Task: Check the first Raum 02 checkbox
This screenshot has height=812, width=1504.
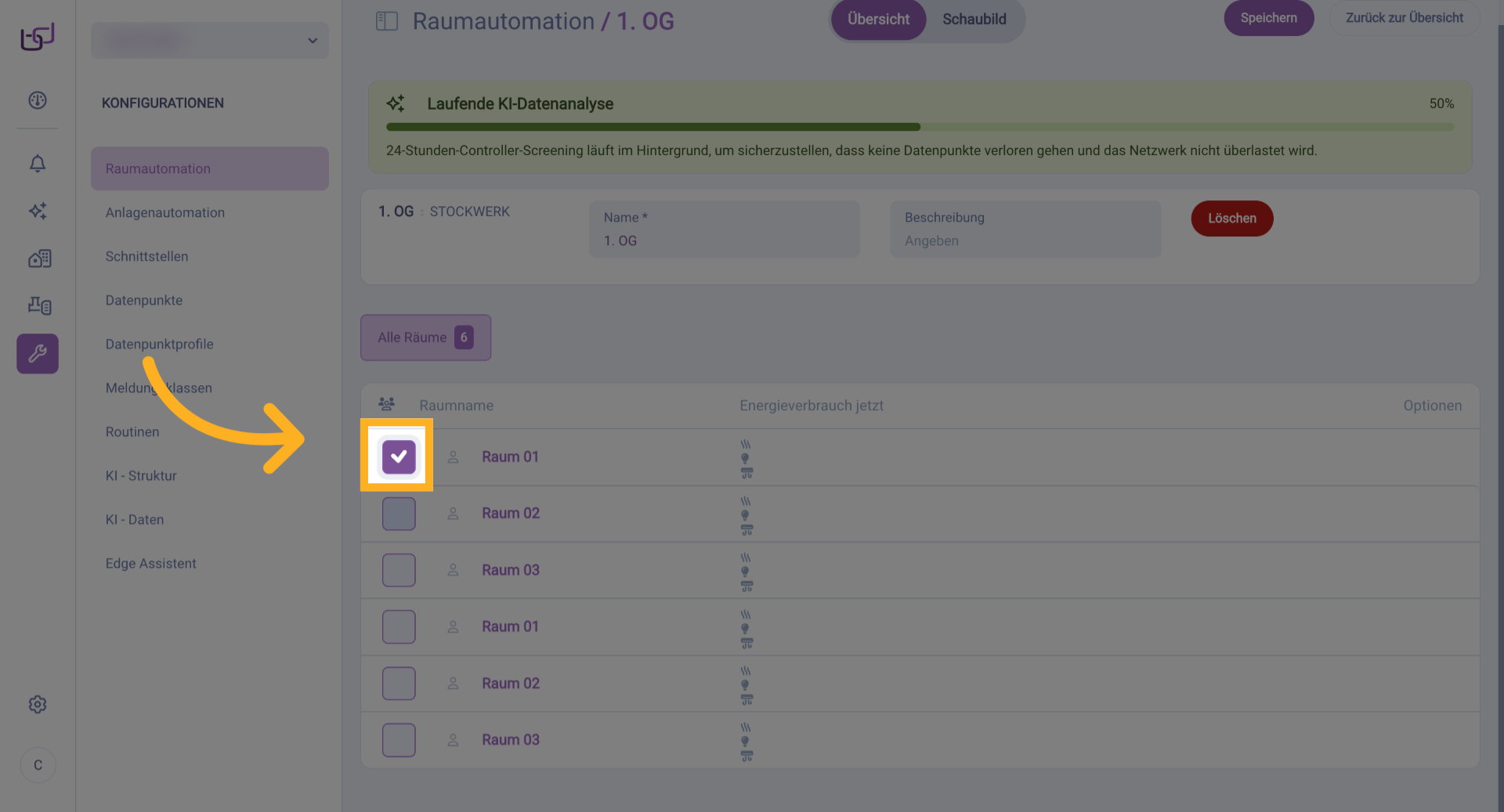Action: pyautogui.click(x=399, y=514)
